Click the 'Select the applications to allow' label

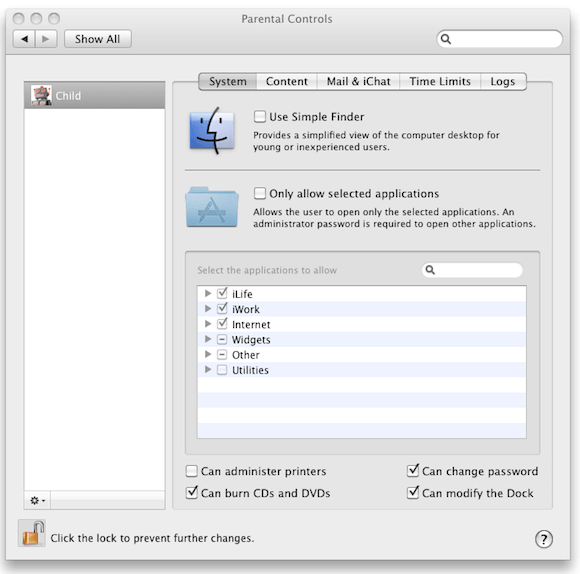[267, 270]
